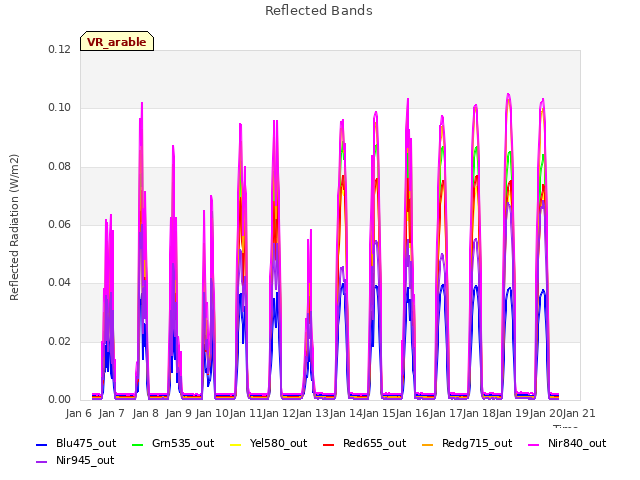Toggle Grn535_out legend entry
640x480 pixels.
[x=173, y=444]
